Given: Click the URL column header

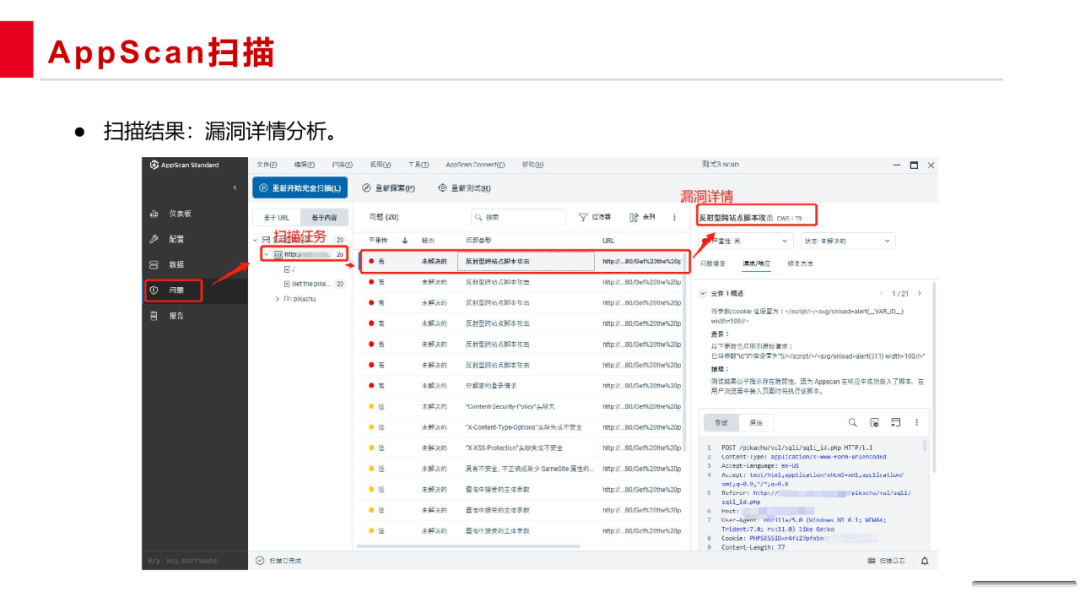Looking at the screenshot, I should click(608, 240).
